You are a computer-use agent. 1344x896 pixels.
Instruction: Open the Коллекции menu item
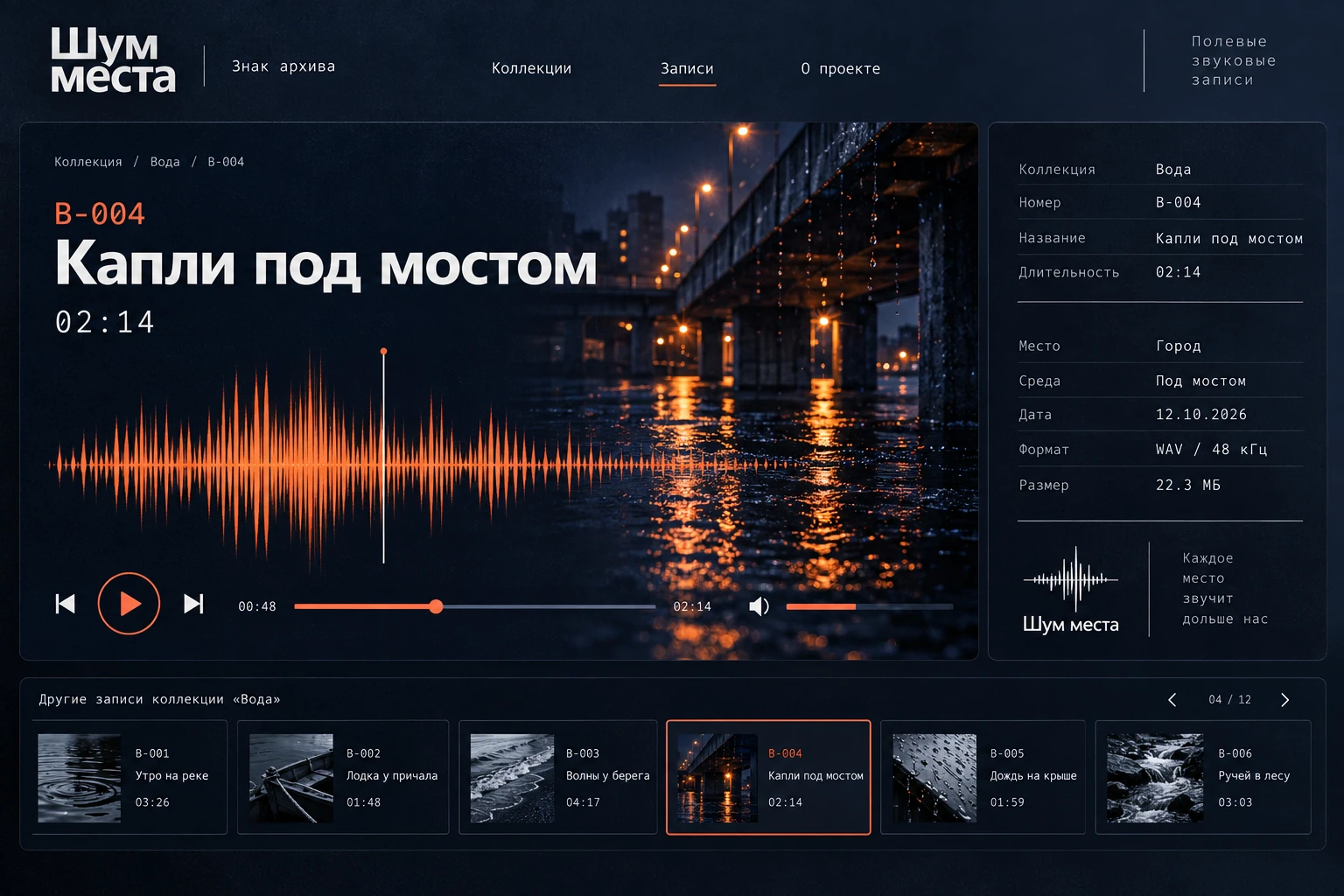(x=531, y=68)
